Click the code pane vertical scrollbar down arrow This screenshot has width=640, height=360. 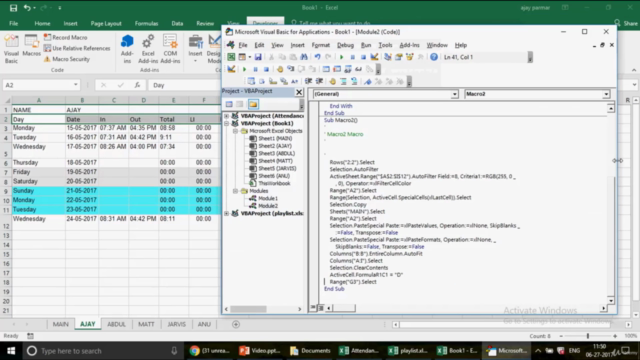point(611,301)
